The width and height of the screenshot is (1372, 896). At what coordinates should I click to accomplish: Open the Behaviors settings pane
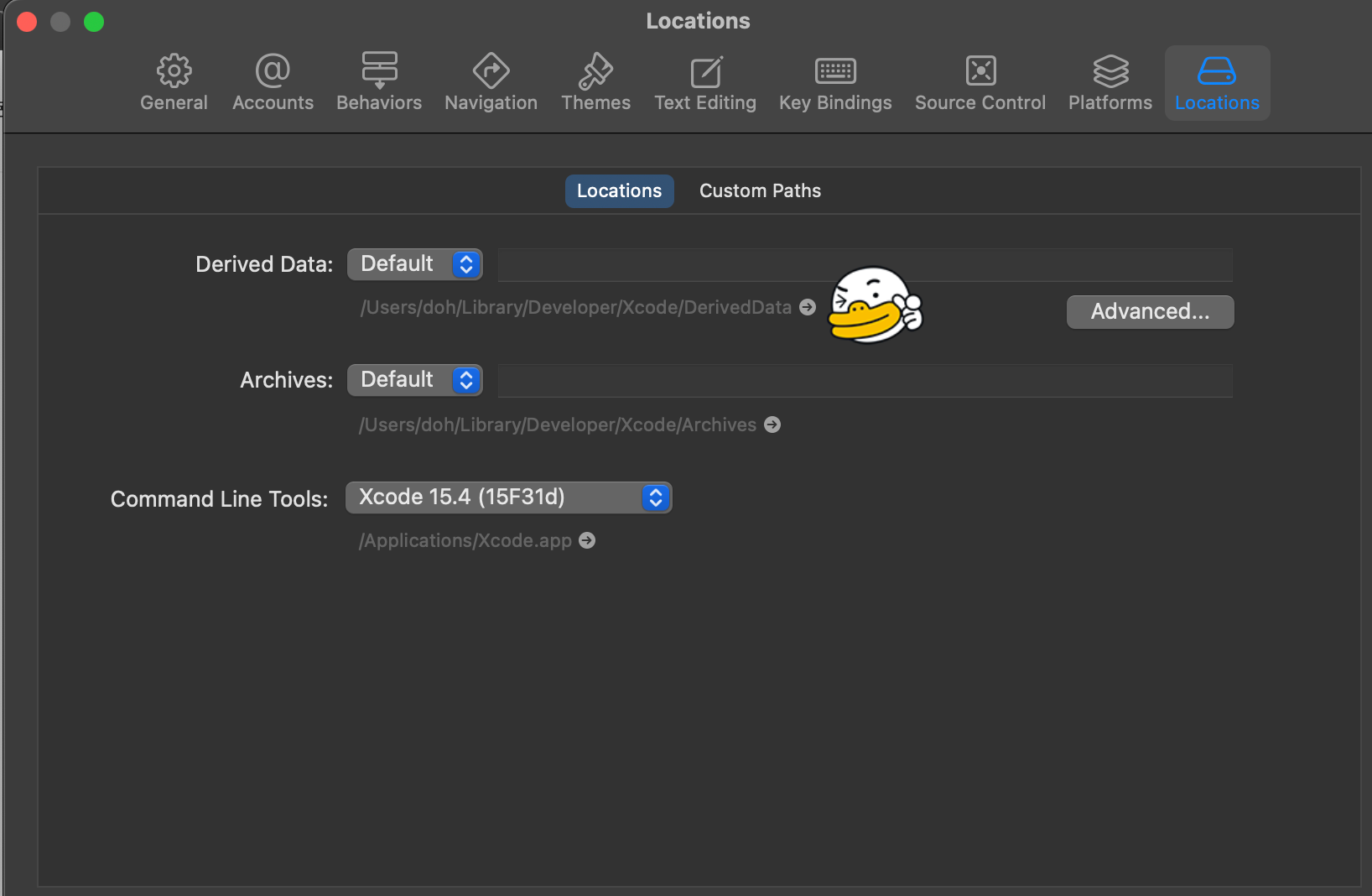tap(379, 83)
